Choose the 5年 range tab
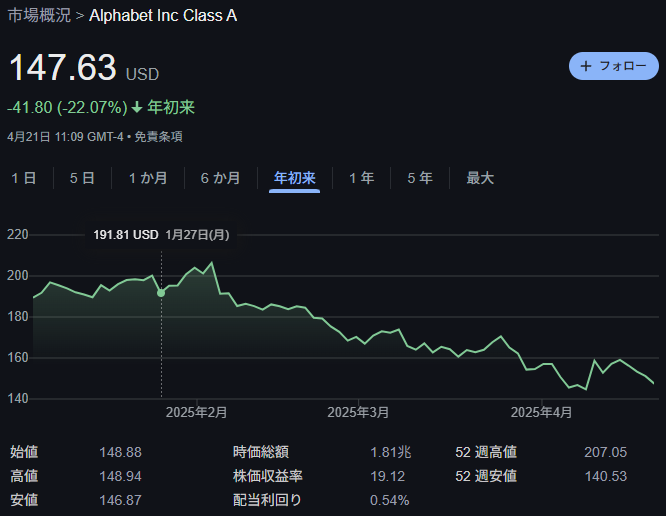 [x=419, y=178]
